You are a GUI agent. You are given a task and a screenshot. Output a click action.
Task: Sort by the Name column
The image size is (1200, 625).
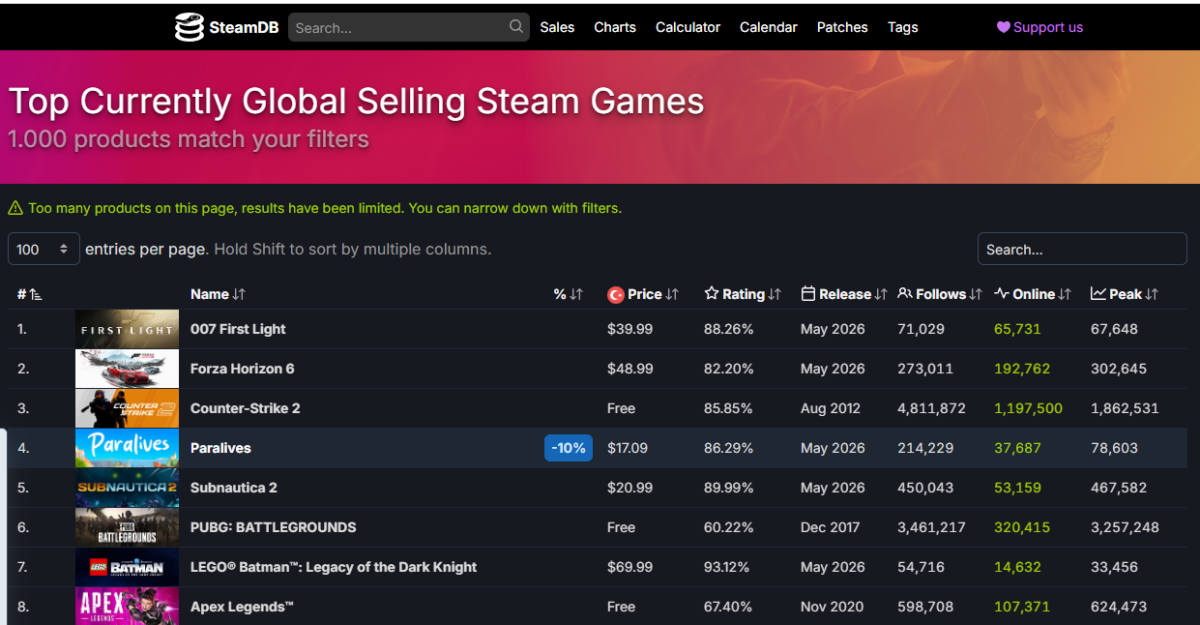(x=218, y=294)
